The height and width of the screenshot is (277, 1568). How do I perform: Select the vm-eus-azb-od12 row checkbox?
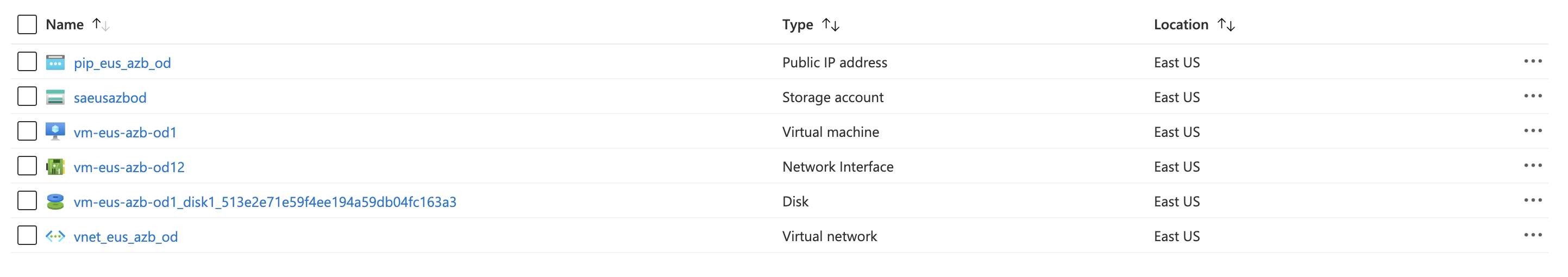pyautogui.click(x=27, y=166)
